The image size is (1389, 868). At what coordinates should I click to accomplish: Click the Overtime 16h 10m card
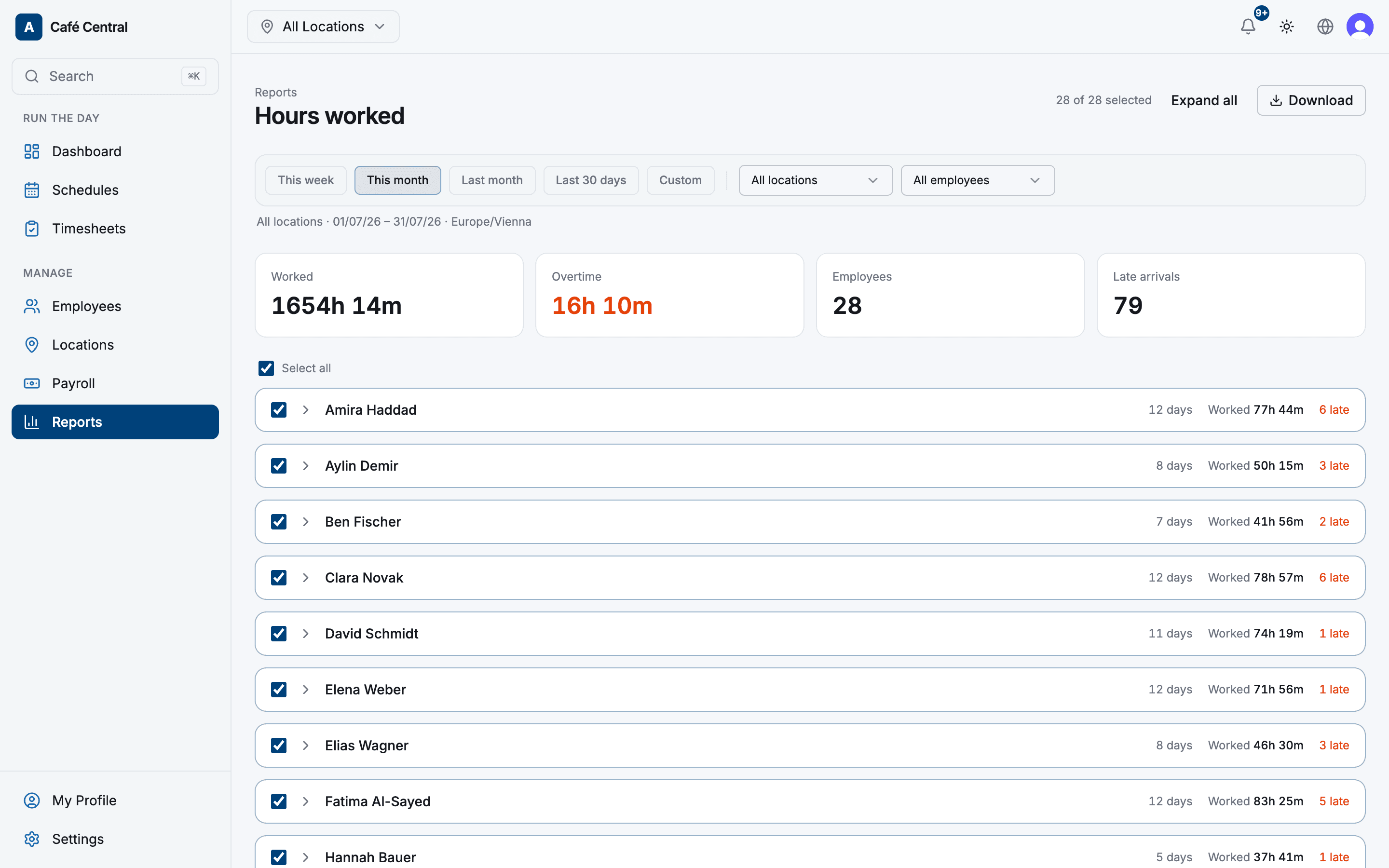point(669,295)
